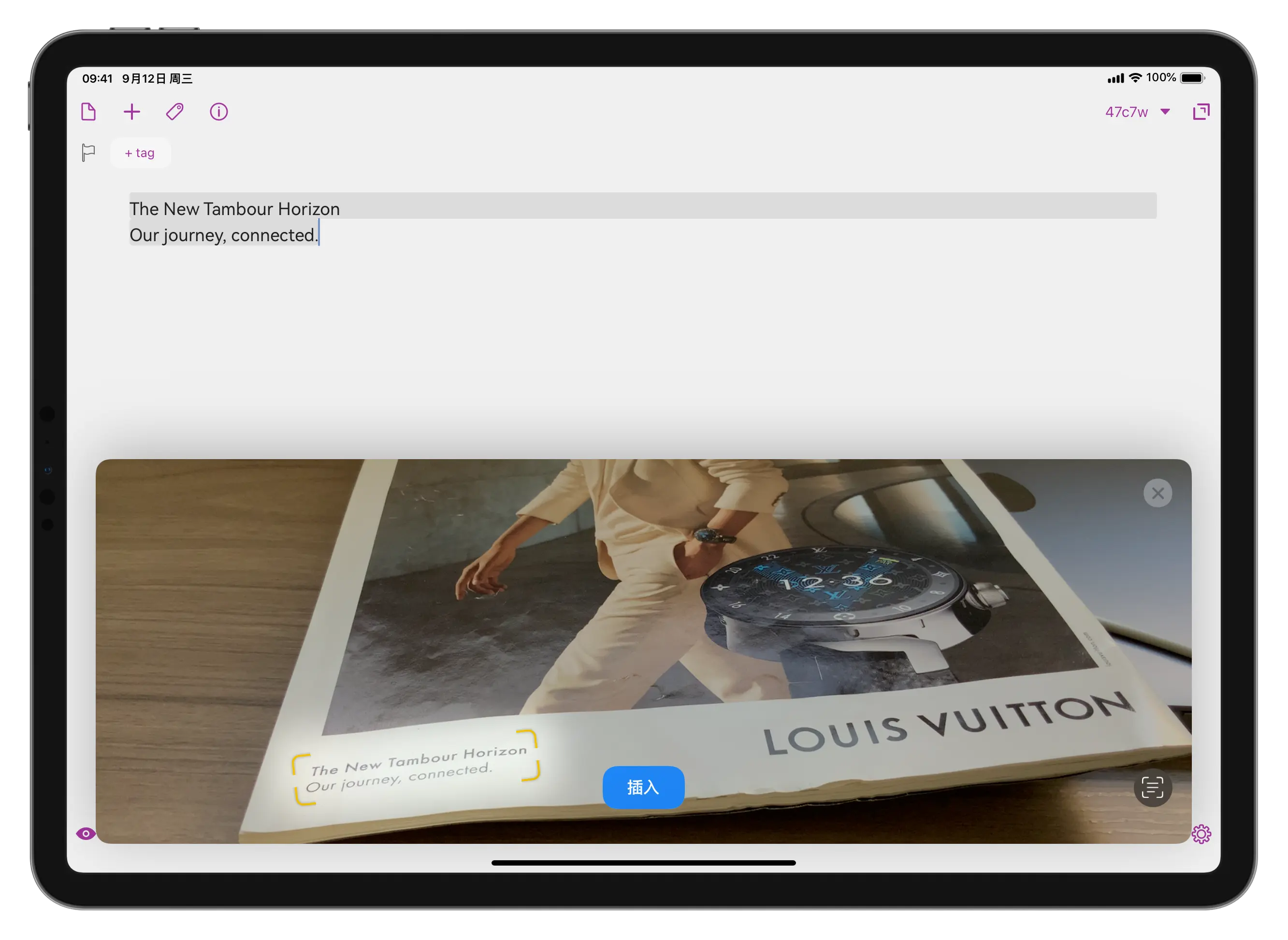The width and height of the screenshot is (1288, 940).
Task: Add a tag using the + tag button
Action: tap(140, 153)
